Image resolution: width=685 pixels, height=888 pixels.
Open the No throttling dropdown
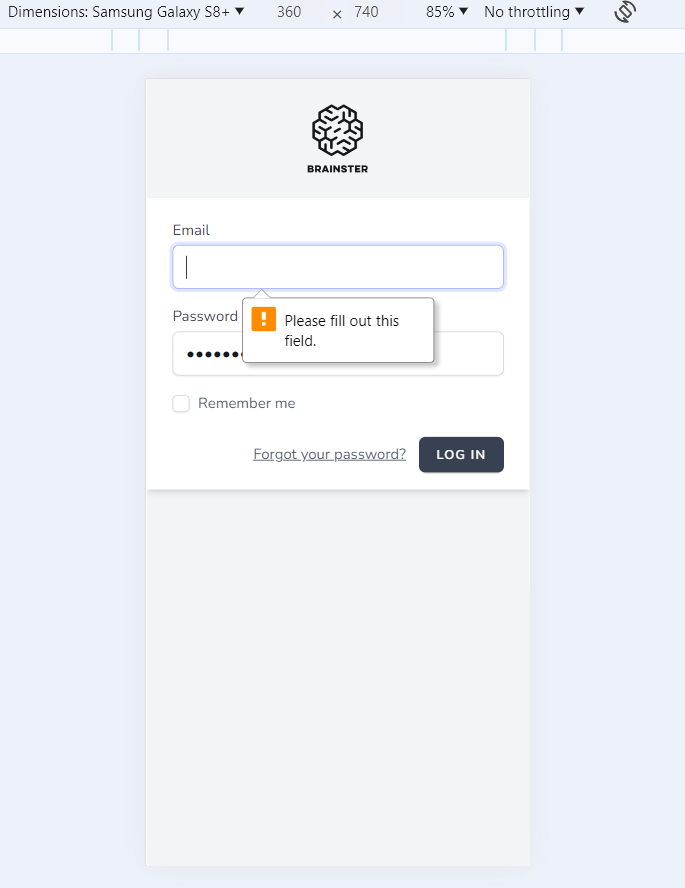point(534,12)
